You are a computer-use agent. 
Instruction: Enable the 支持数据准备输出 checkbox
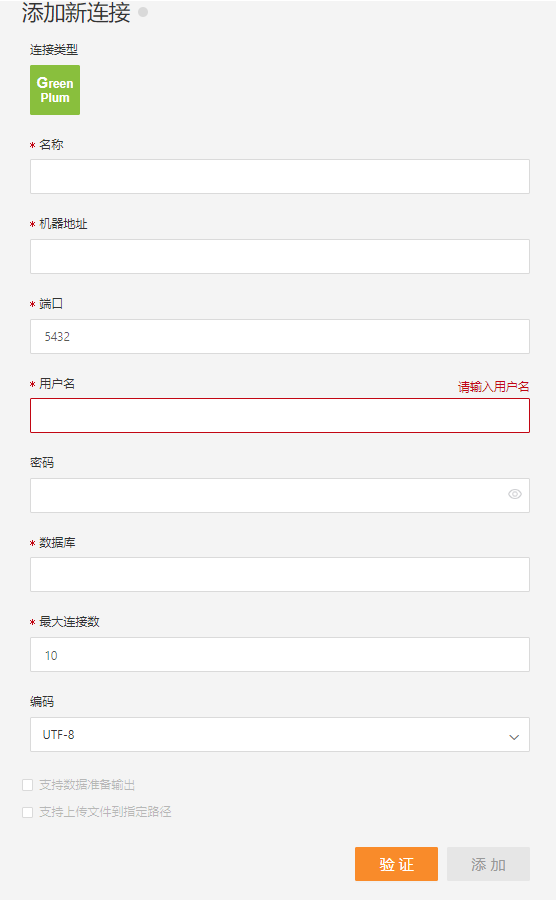(x=28, y=785)
